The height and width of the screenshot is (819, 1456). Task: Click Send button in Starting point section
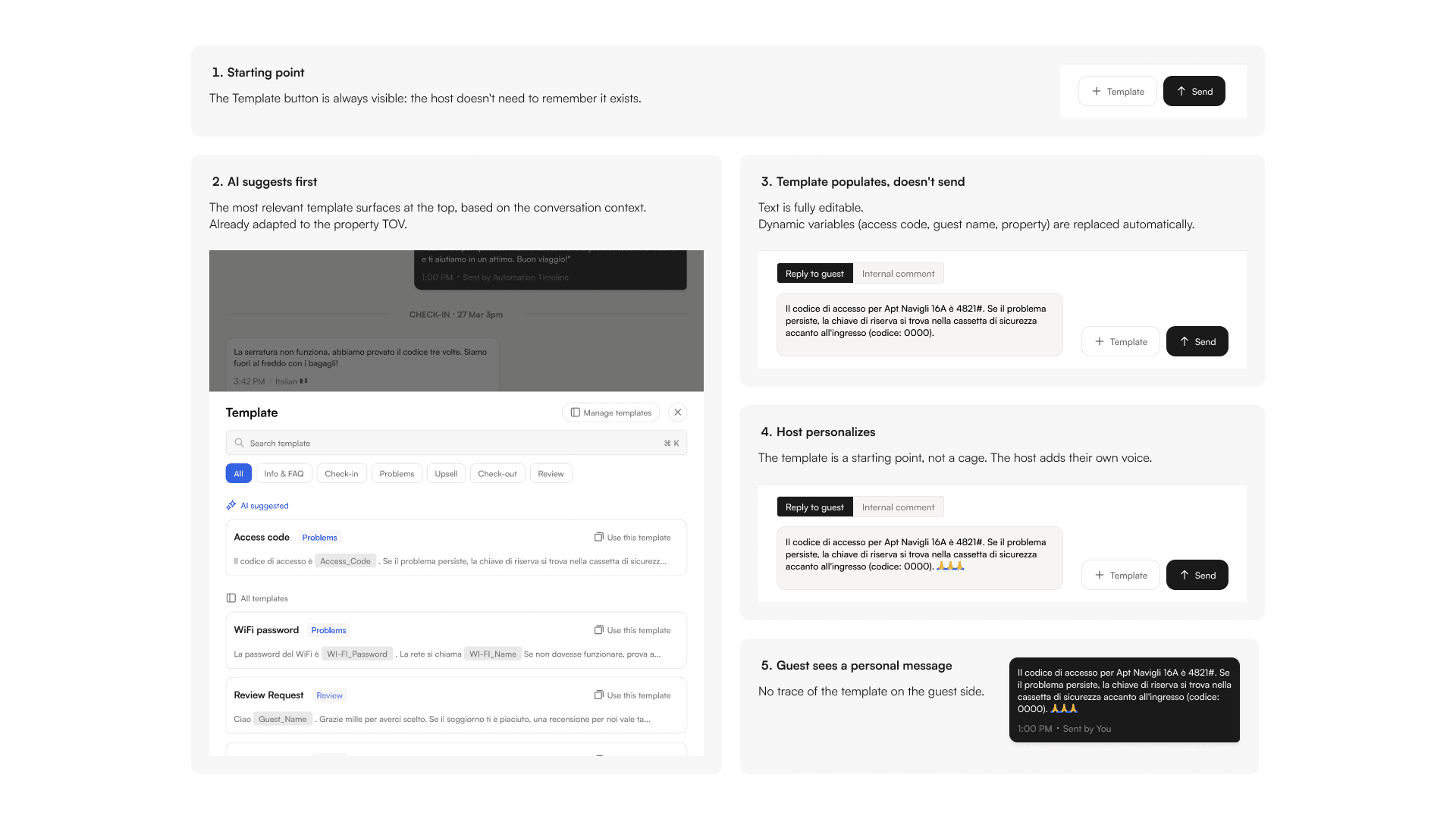(1194, 91)
